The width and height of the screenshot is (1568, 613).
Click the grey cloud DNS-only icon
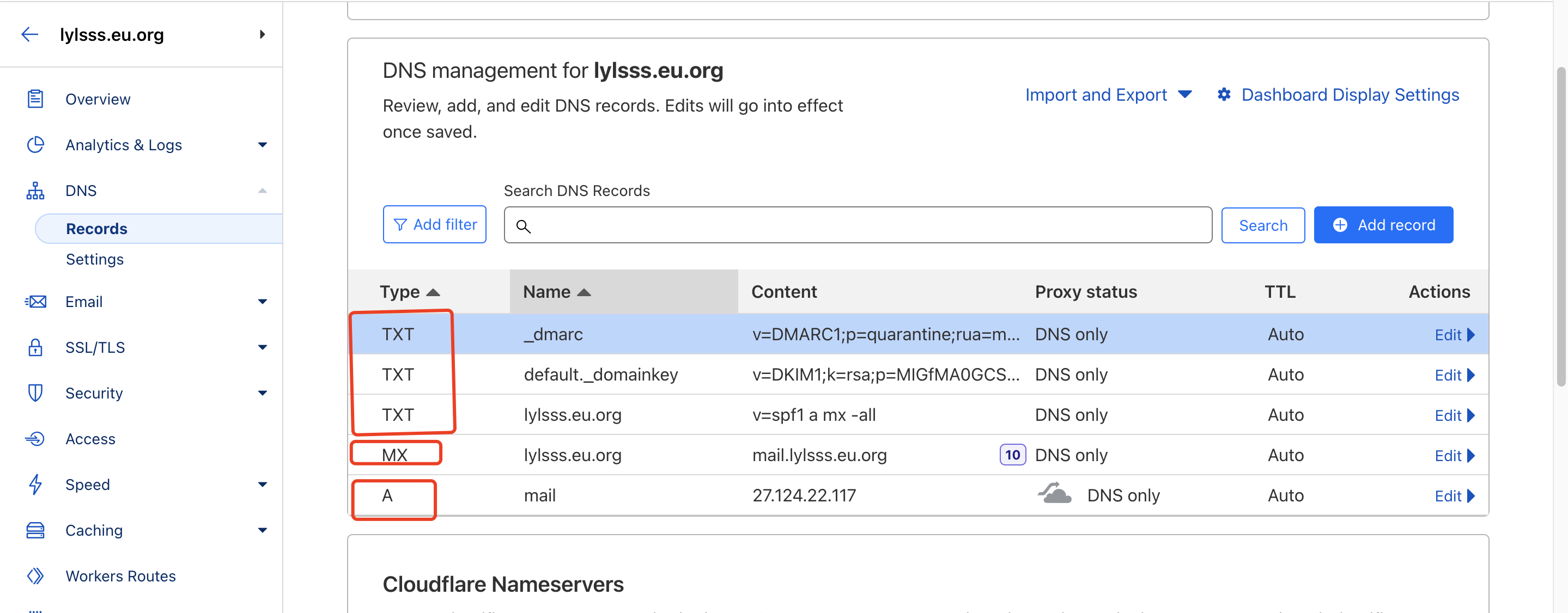pyautogui.click(x=1054, y=493)
